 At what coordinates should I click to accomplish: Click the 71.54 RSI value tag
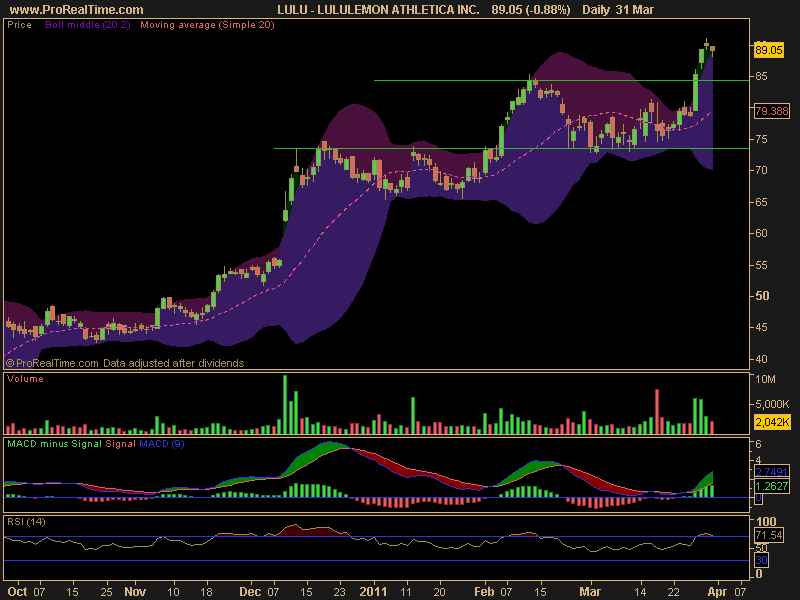pyautogui.click(x=768, y=535)
